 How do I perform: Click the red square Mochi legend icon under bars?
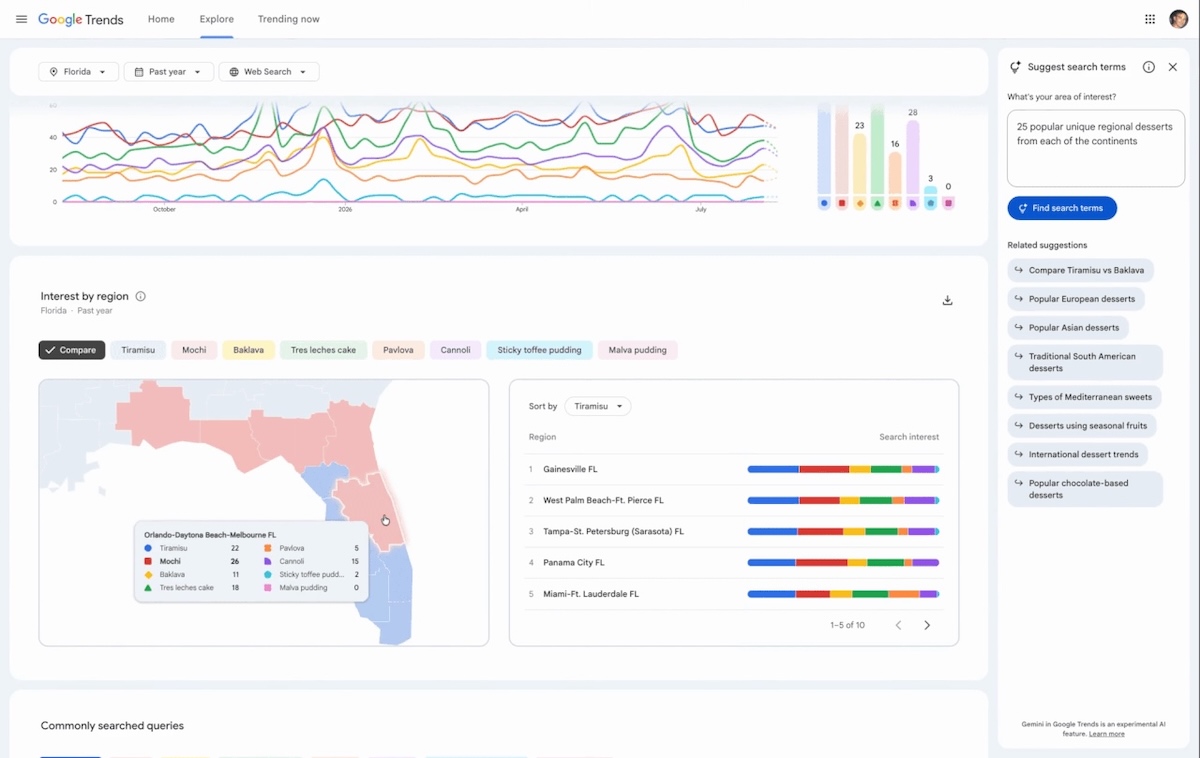pyautogui.click(x=842, y=203)
